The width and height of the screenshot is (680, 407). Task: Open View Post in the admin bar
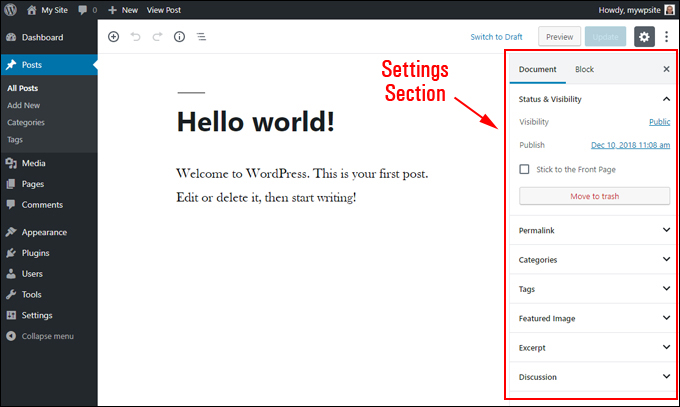(163, 10)
